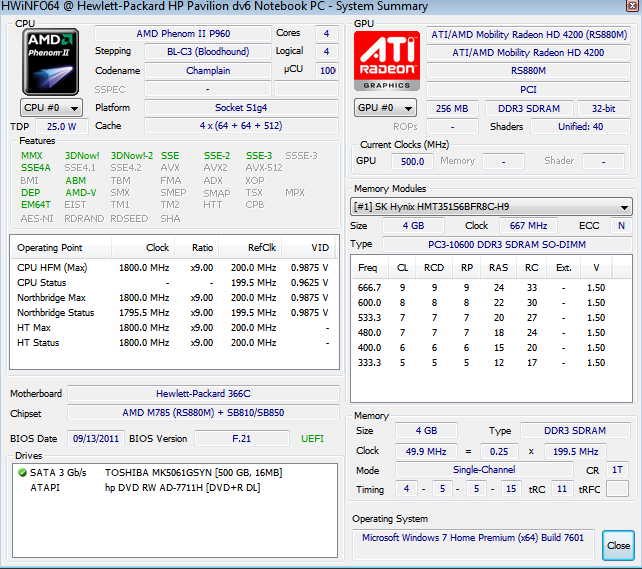The height and width of the screenshot is (569, 642).
Task: Click the 256 MB video memory field
Action: coord(452,109)
